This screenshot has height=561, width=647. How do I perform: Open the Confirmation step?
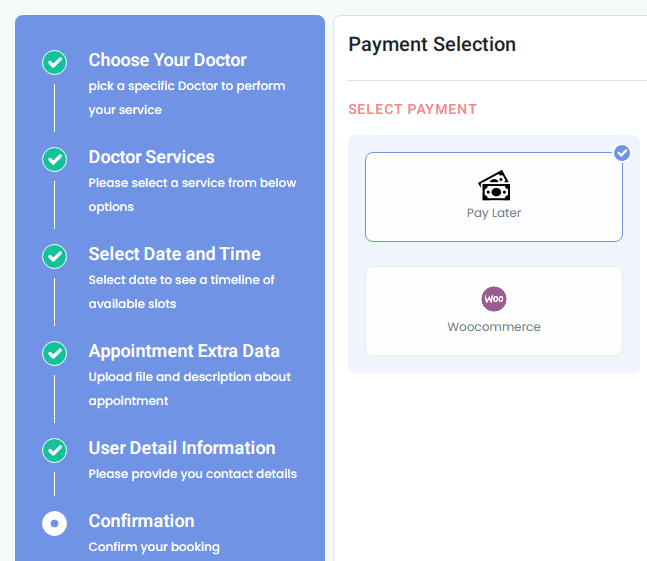tap(141, 521)
